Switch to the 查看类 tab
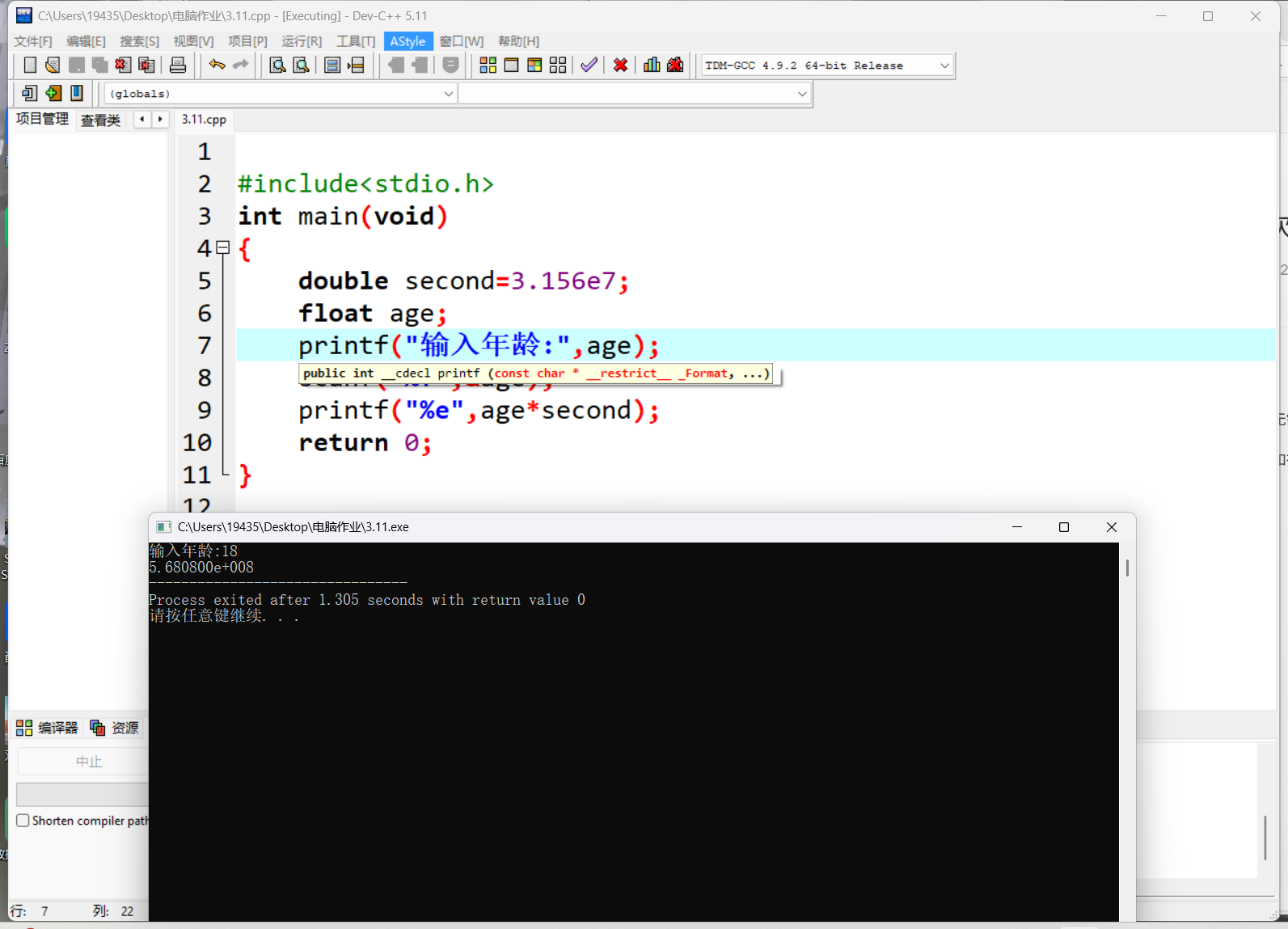1288x929 pixels. (101, 120)
